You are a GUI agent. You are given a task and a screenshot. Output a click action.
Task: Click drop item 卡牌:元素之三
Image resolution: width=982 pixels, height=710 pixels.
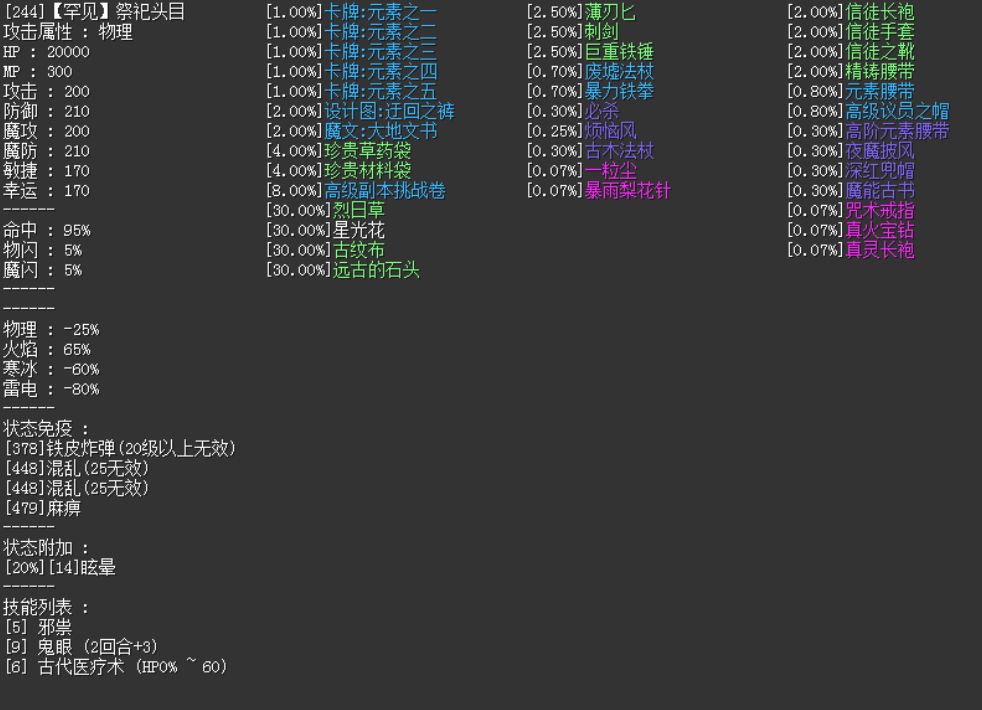(x=381, y=52)
